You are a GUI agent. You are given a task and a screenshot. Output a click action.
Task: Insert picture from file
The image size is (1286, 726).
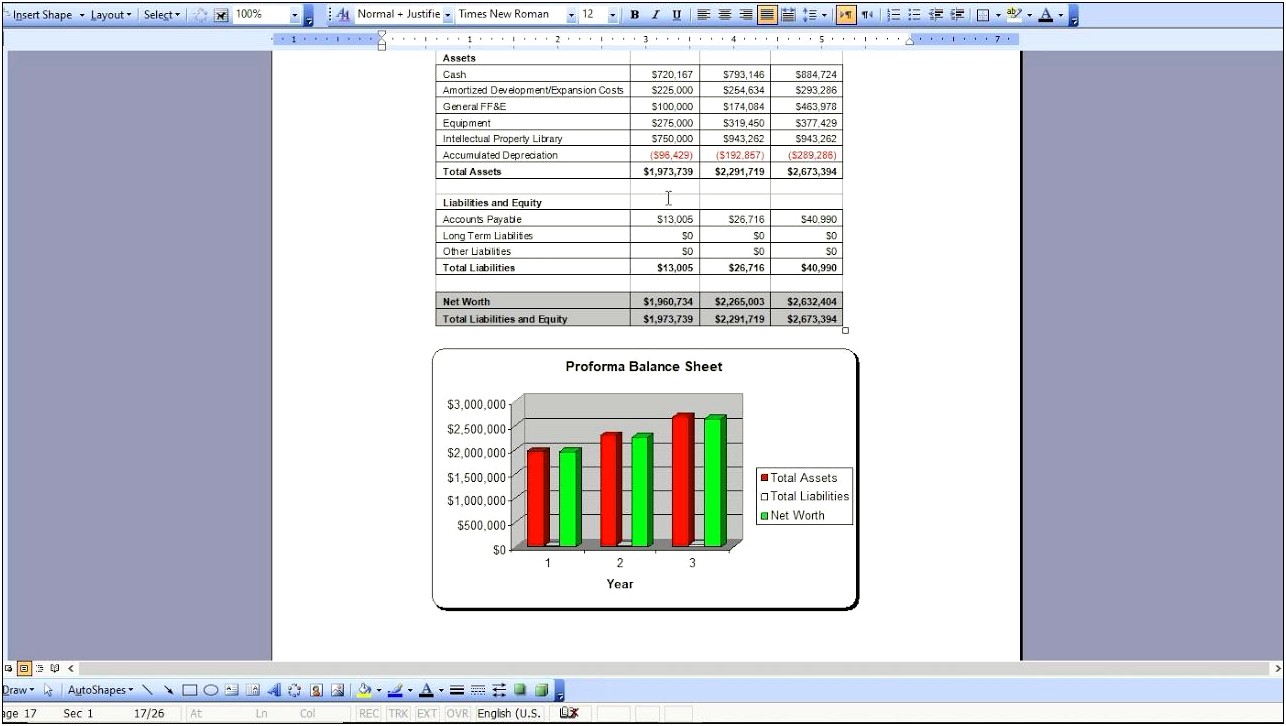click(x=338, y=690)
